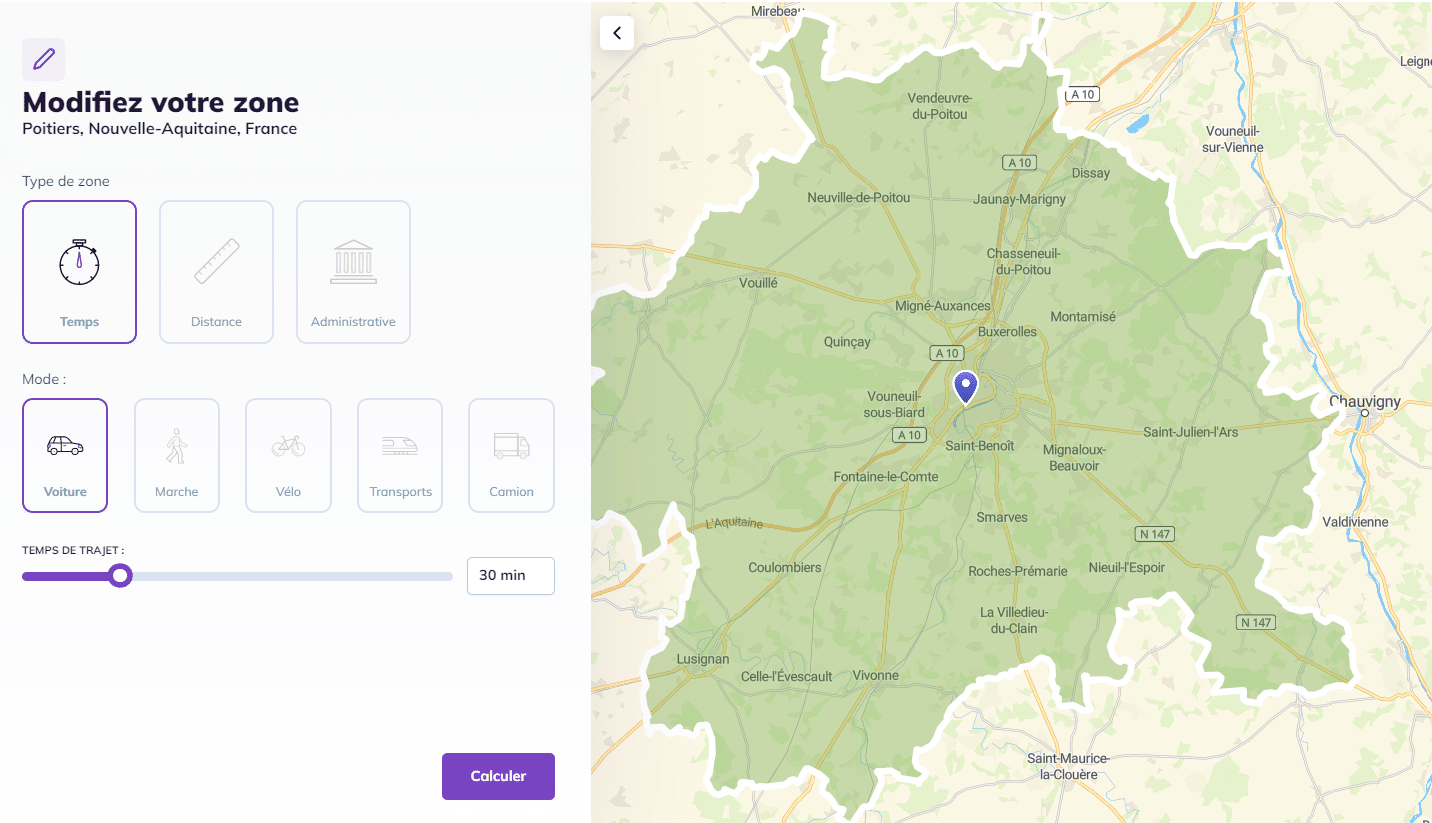Image resolution: width=1432 pixels, height=823 pixels.
Task: Click the Lusignan label on the map
Action: [703, 659]
